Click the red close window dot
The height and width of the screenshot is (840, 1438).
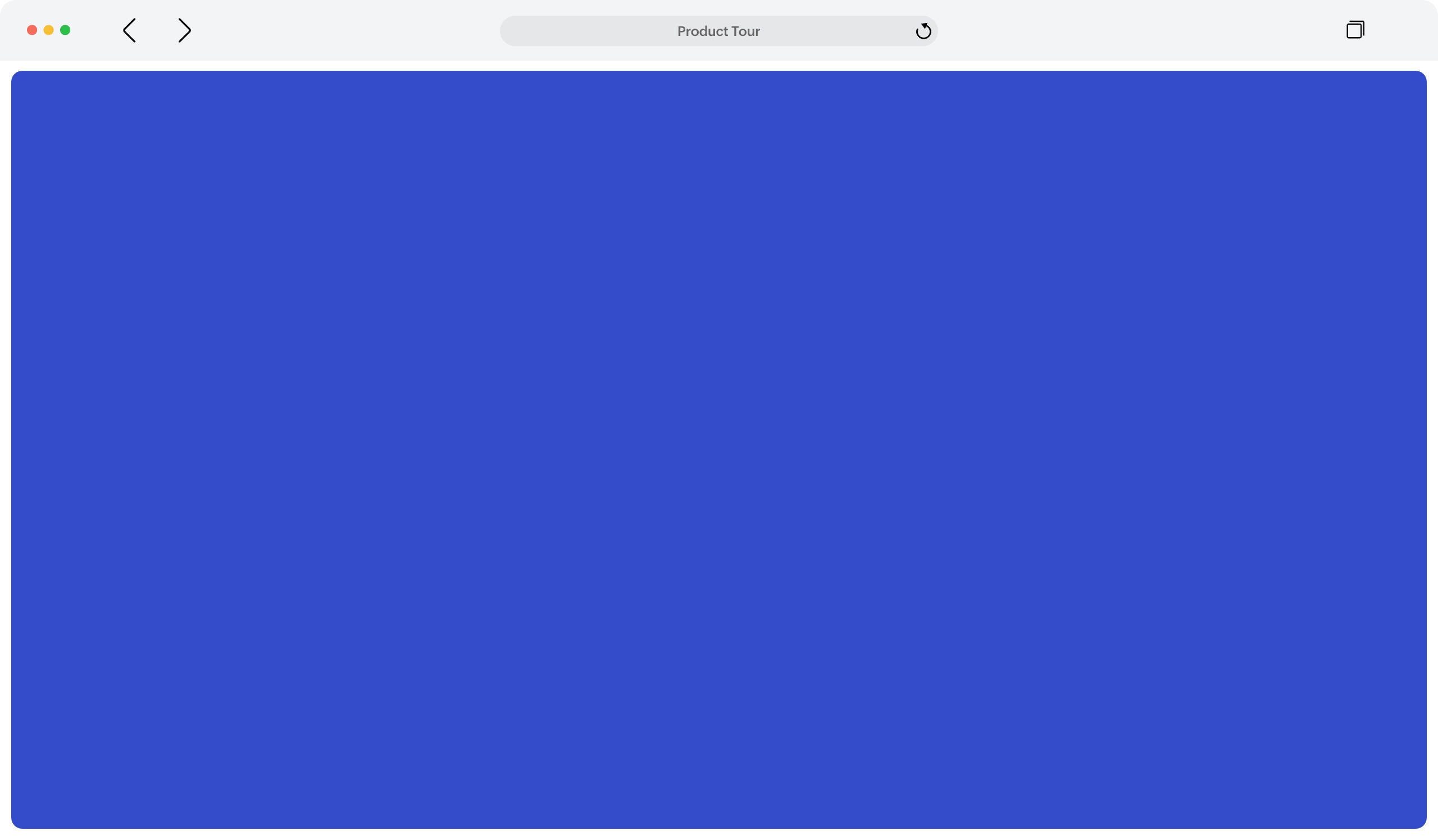pyautogui.click(x=32, y=30)
